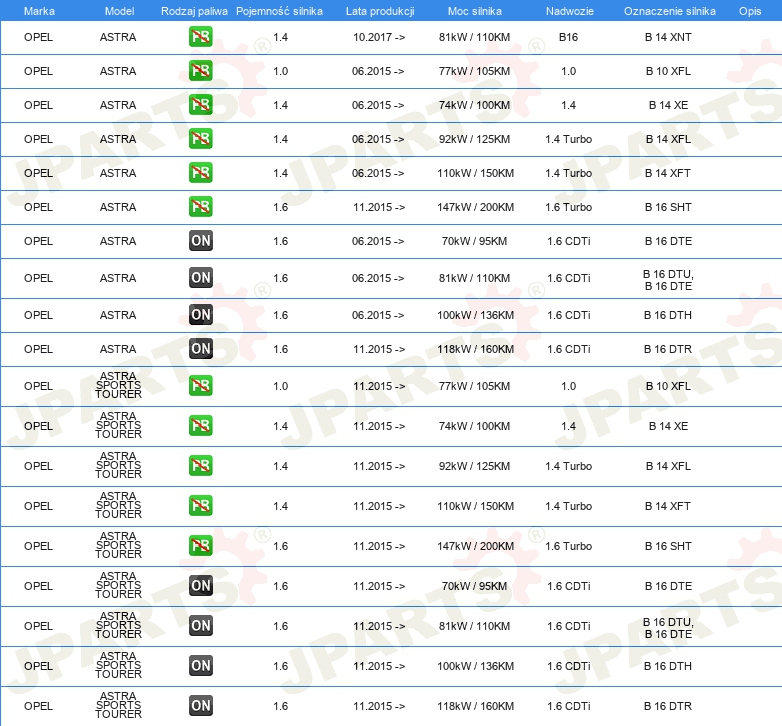Screen dimensions: 782x726
Task: Select the B16 body cell in first row
Action: click(x=568, y=38)
